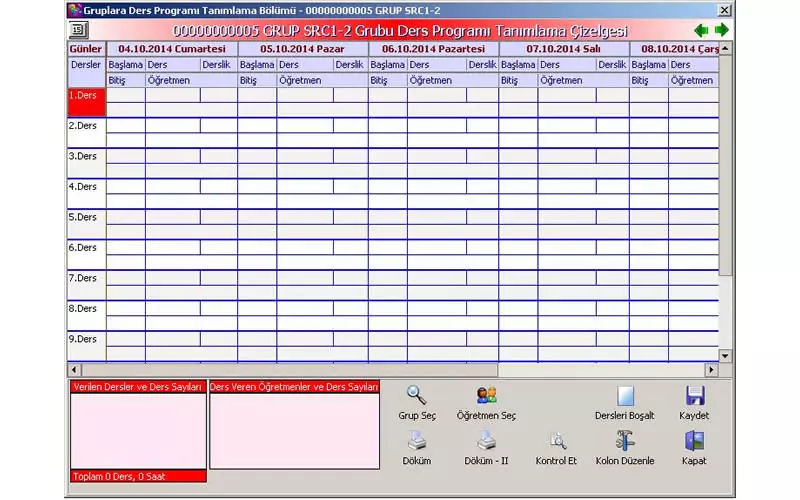This screenshot has width=800, height=500.
Task: Click the 04.10.2014 Cumartesi day header
Action: (172, 49)
